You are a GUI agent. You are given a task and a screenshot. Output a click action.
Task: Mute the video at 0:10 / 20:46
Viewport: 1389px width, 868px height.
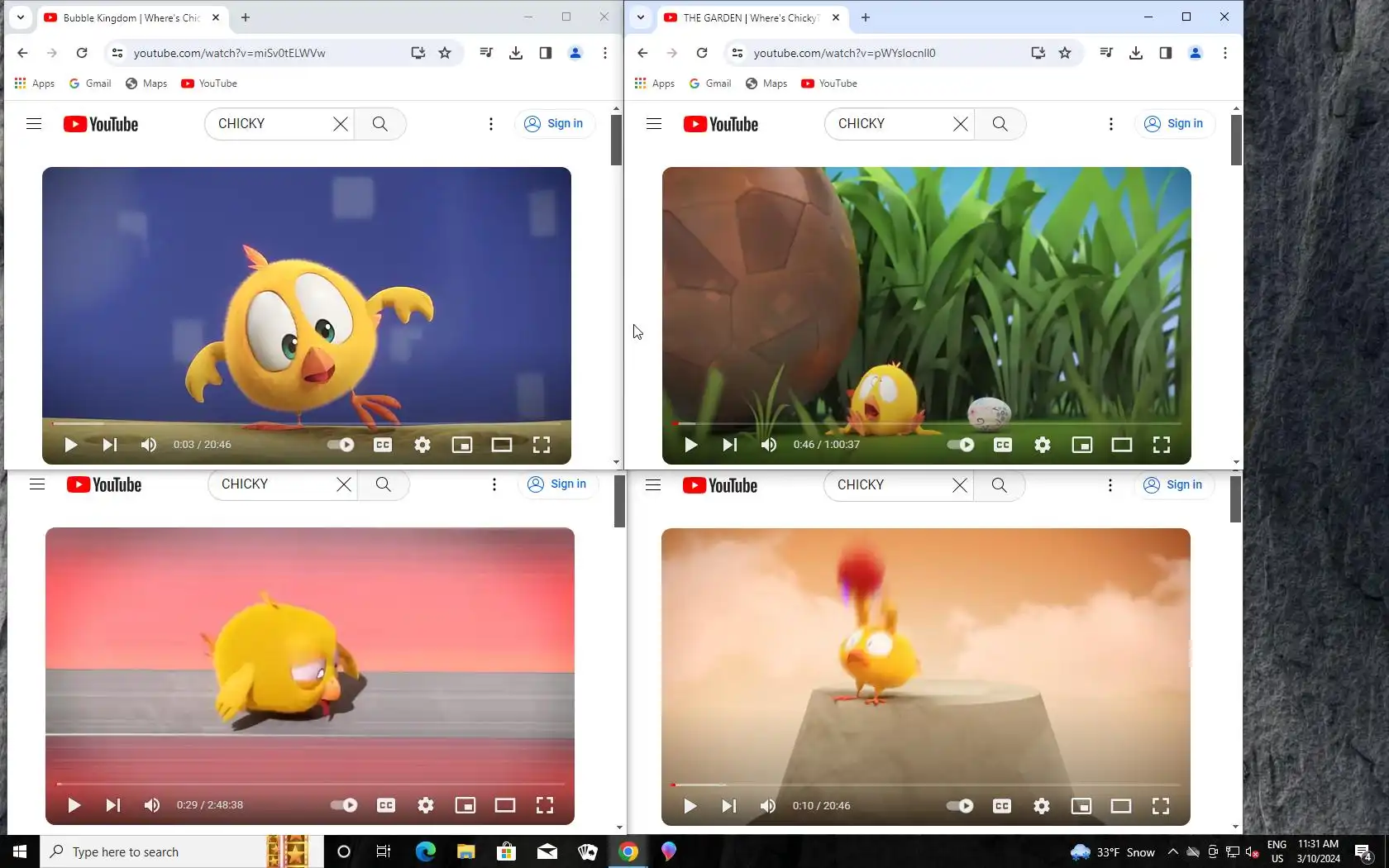768,806
